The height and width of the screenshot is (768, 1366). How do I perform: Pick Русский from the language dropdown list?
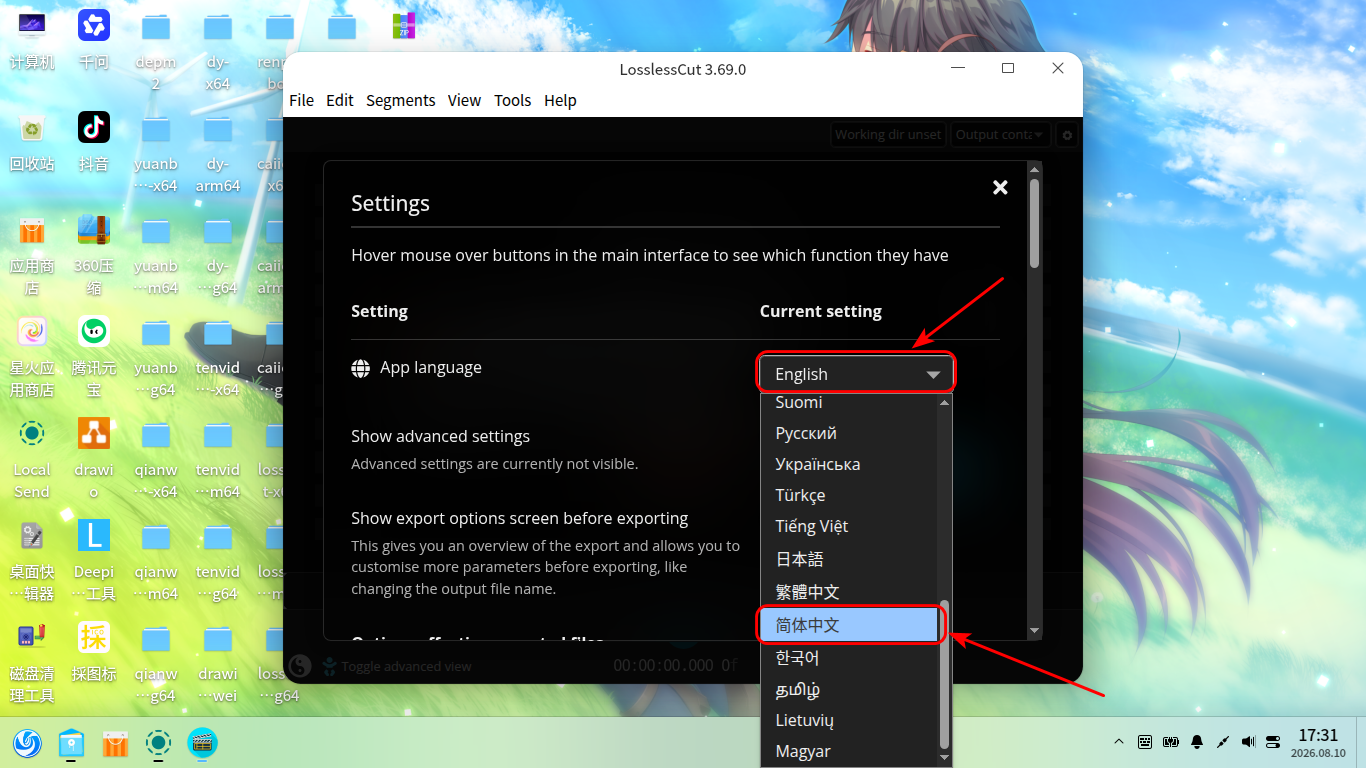[851, 433]
